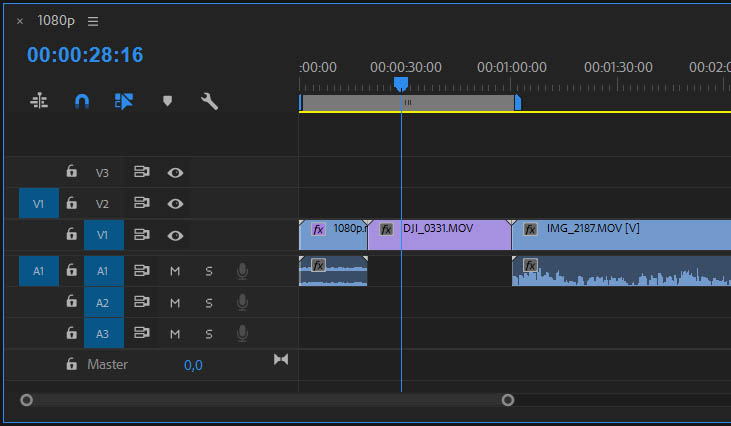Toggle sync lock for V2
The width and height of the screenshot is (731, 426).
coord(141,203)
